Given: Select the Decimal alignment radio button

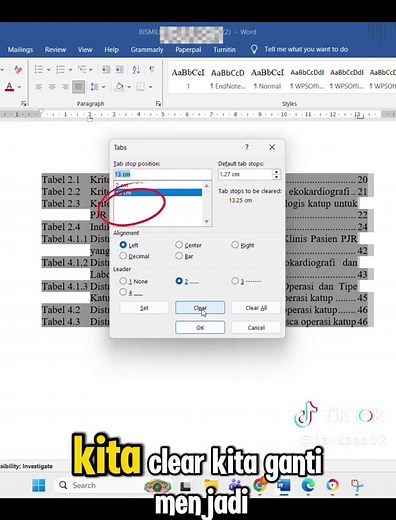Looking at the screenshot, I should click(123, 256).
